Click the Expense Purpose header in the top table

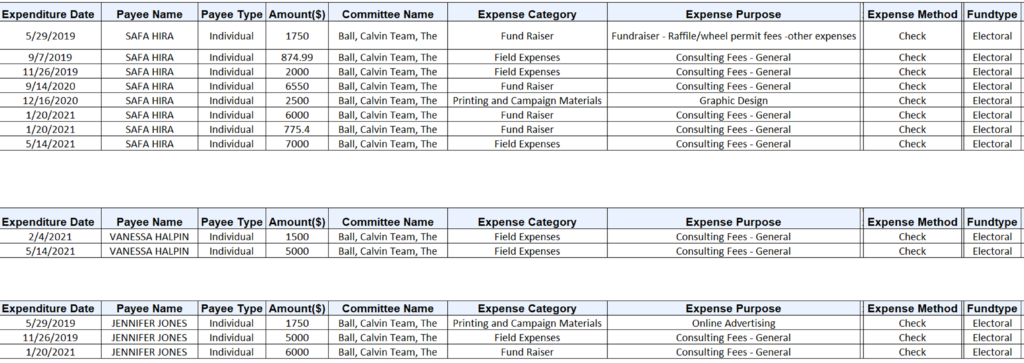(x=733, y=14)
